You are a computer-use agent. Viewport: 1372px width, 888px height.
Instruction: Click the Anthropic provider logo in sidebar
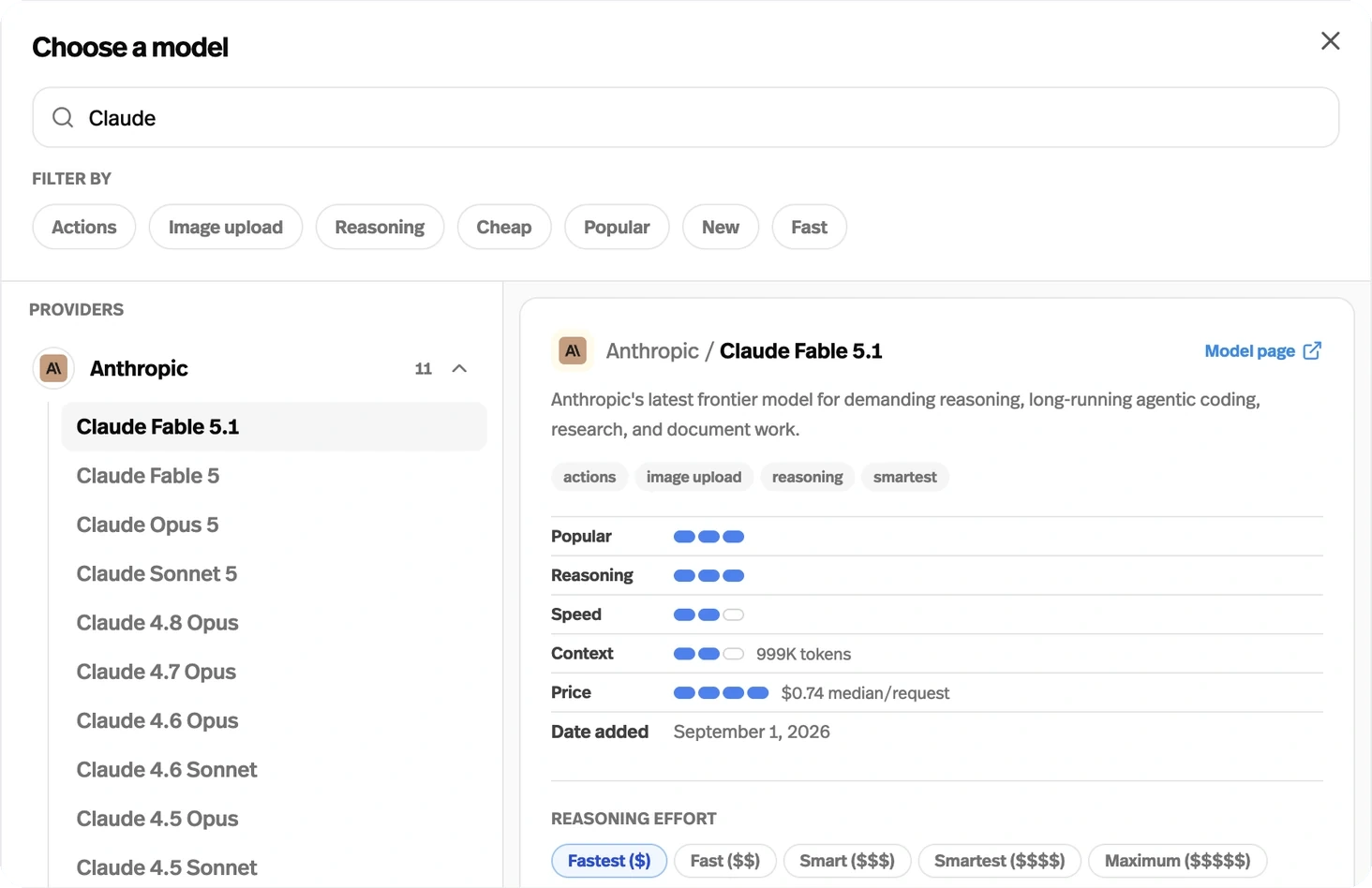53,368
